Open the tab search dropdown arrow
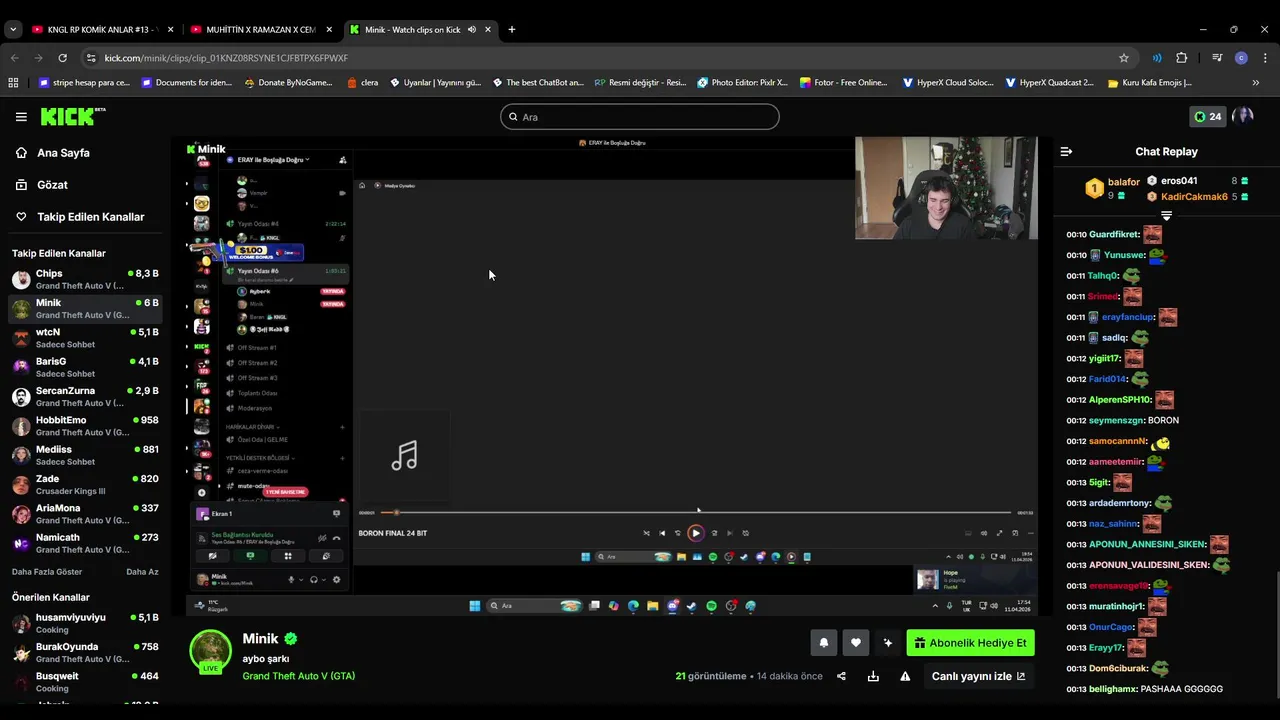Screen dimensions: 1280x720 coord(12,30)
